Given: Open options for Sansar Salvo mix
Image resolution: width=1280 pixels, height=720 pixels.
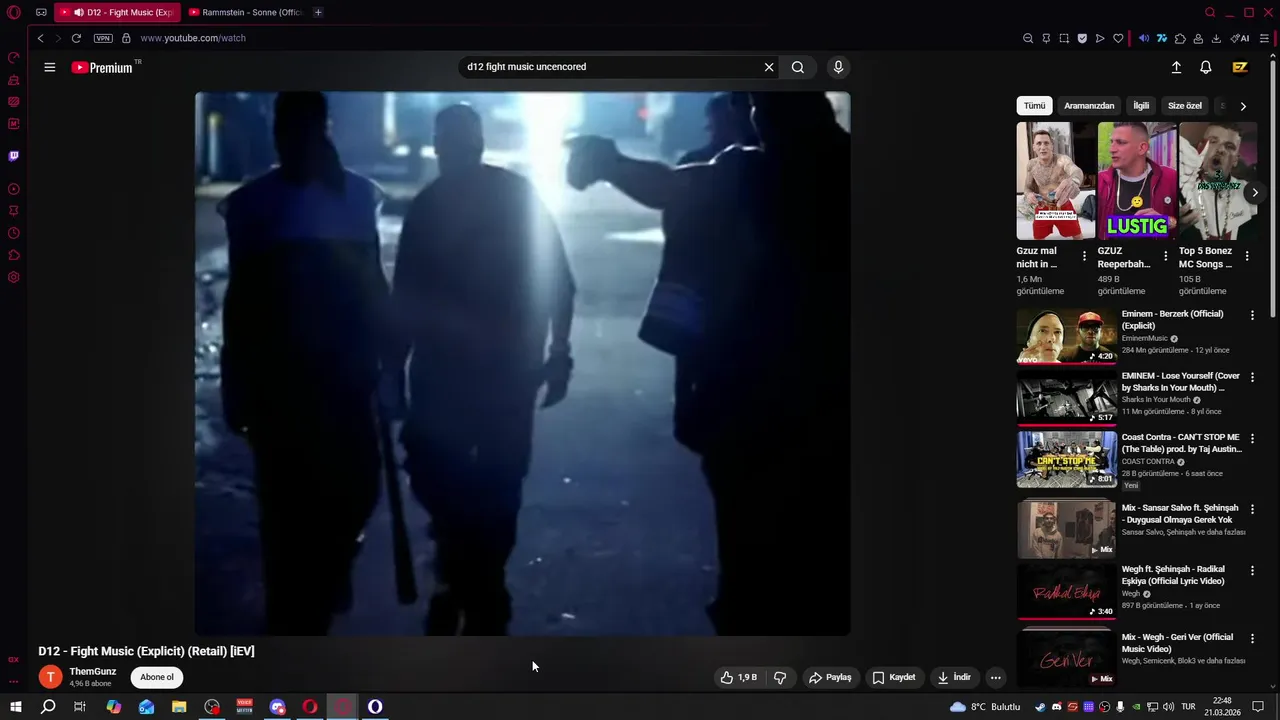Looking at the screenshot, I should click(x=1252, y=509).
